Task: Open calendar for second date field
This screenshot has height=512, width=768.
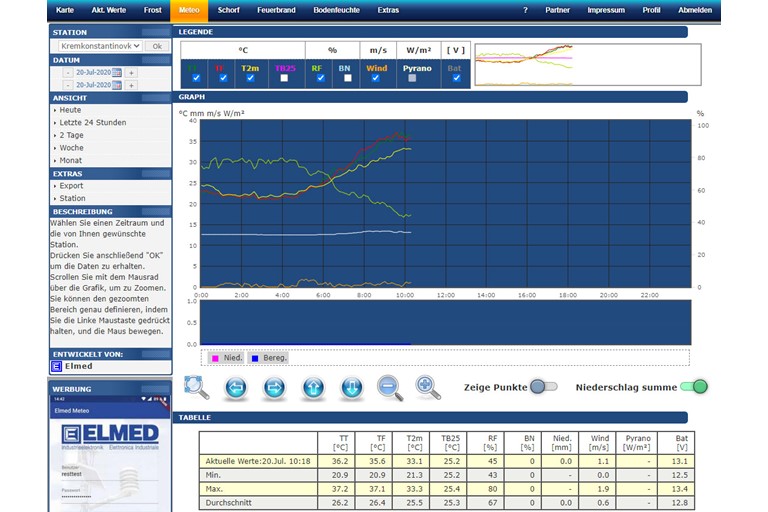Action: (x=117, y=86)
